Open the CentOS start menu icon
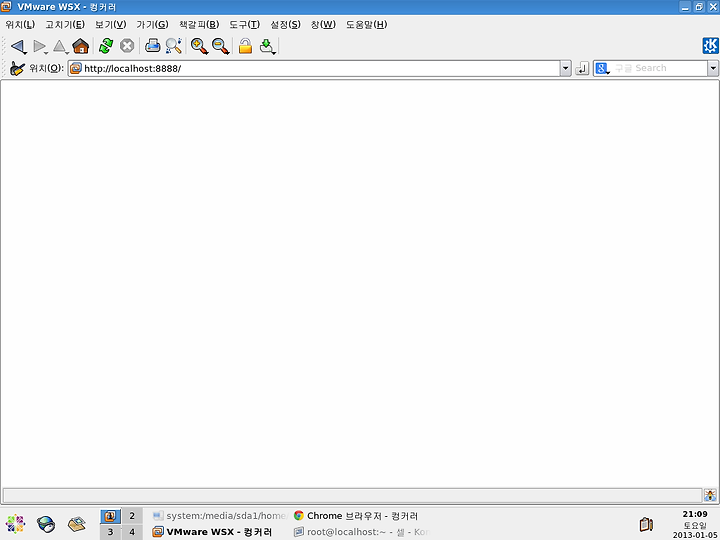Viewport: 720px width, 540px height. pyautogui.click(x=15, y=524)
